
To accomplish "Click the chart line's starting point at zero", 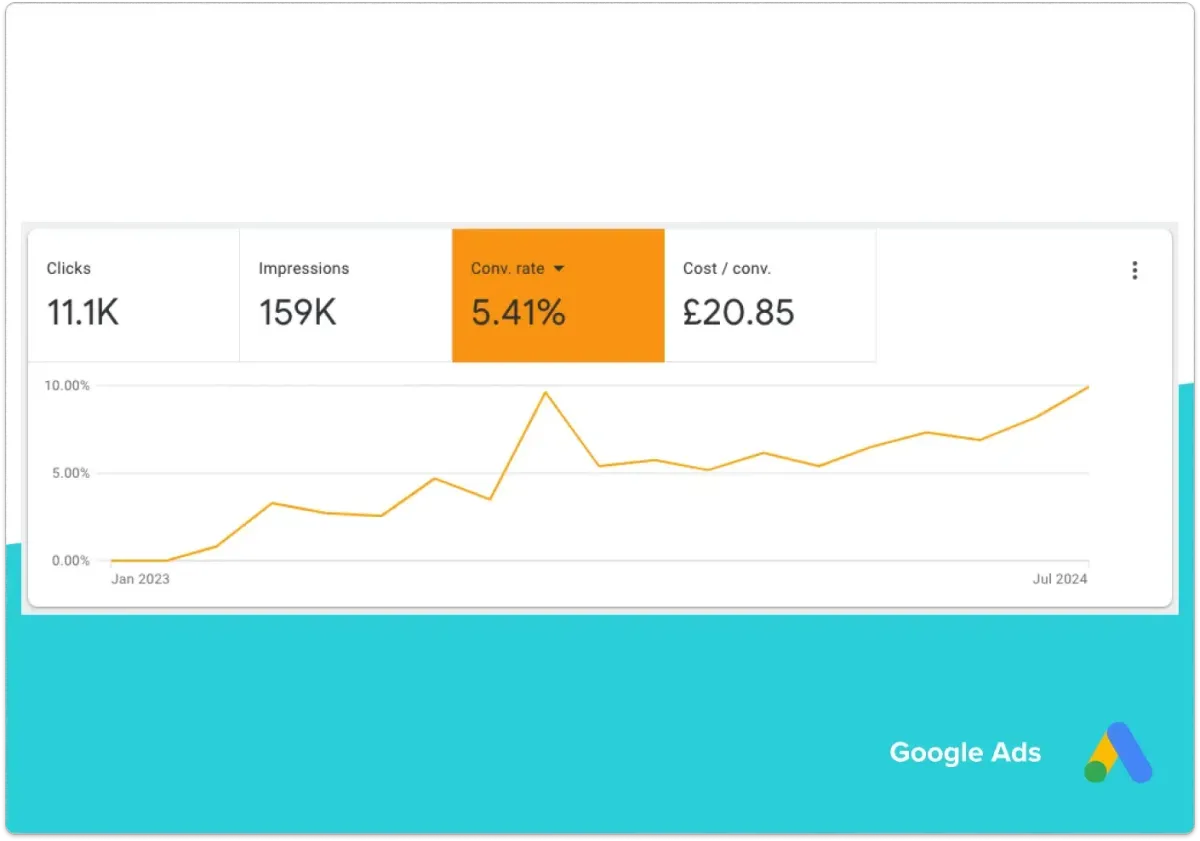I will click(x=112, y=561).
